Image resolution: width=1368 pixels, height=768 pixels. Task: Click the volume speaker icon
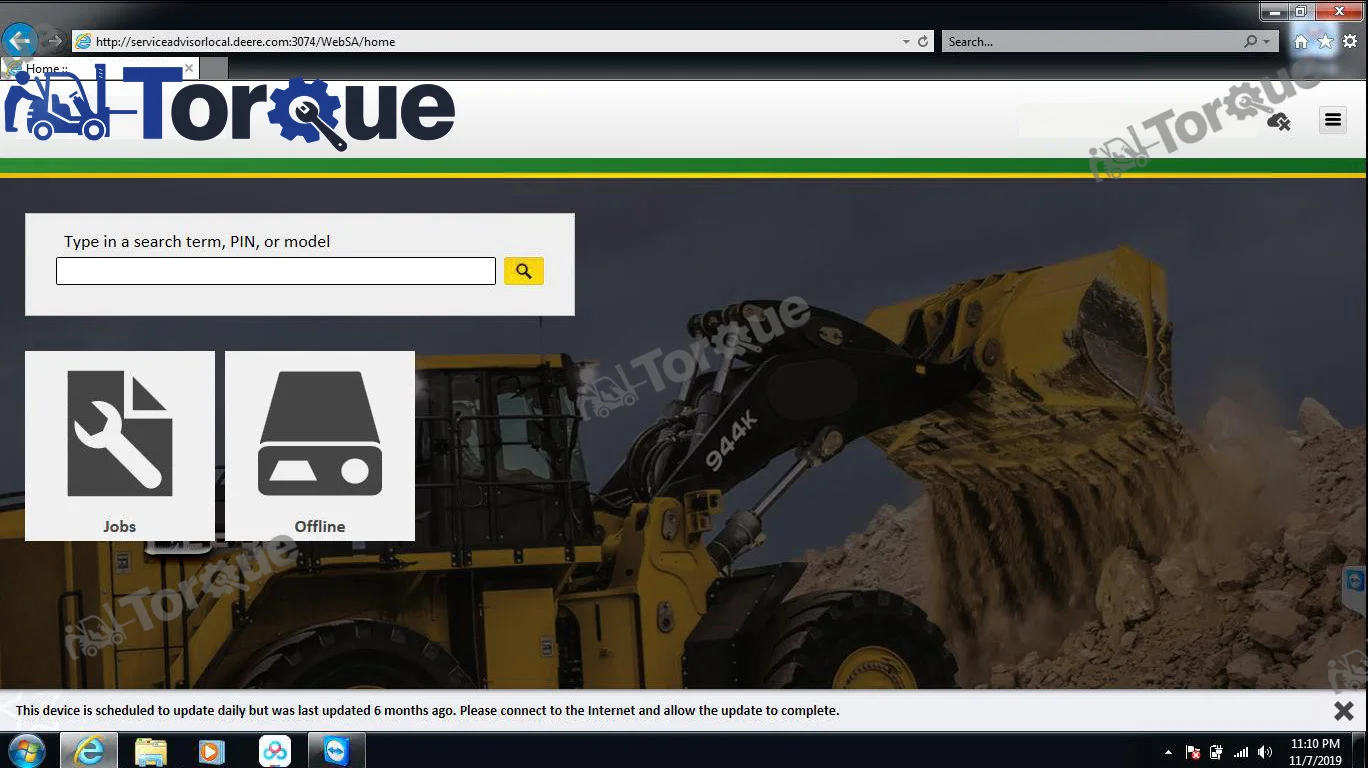1265,752
